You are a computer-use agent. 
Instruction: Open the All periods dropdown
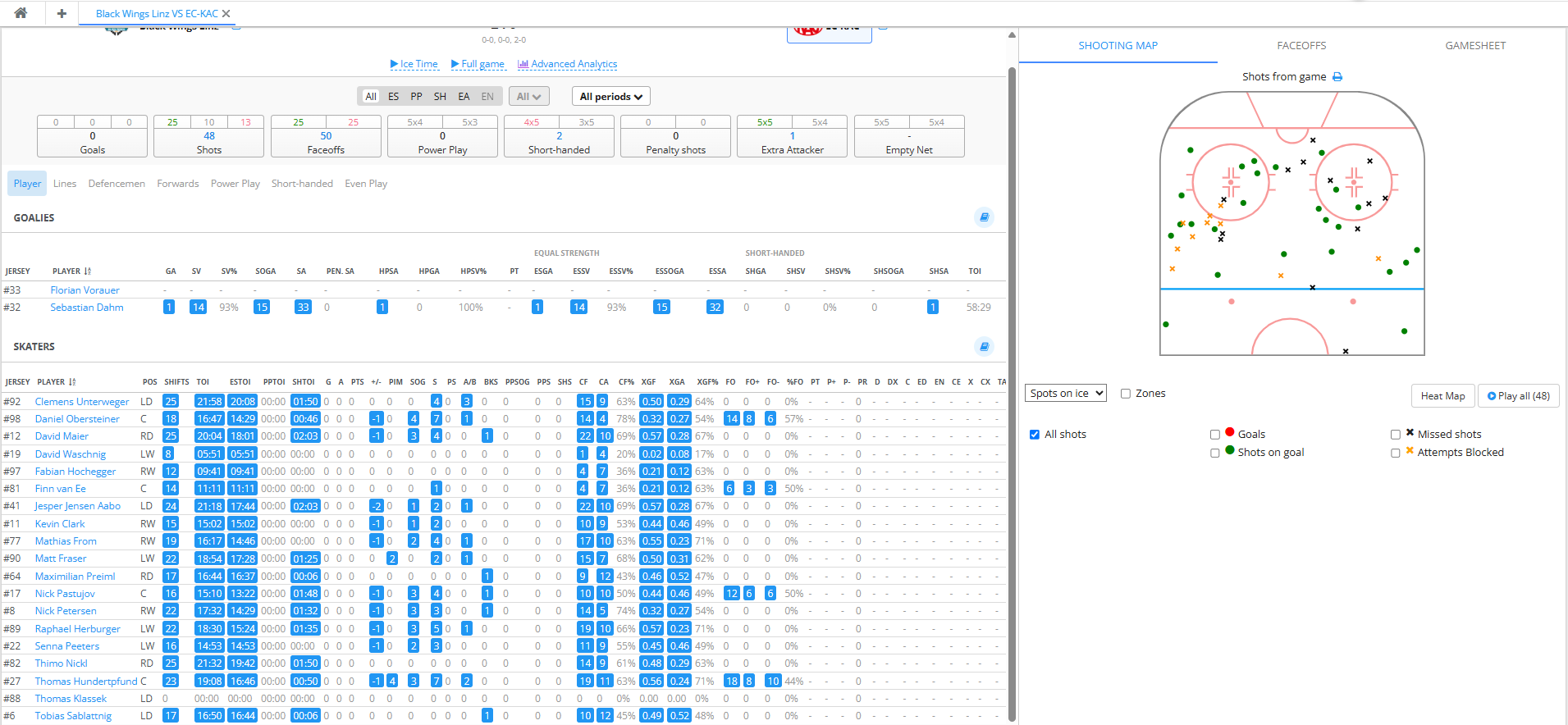pos(610,97)
